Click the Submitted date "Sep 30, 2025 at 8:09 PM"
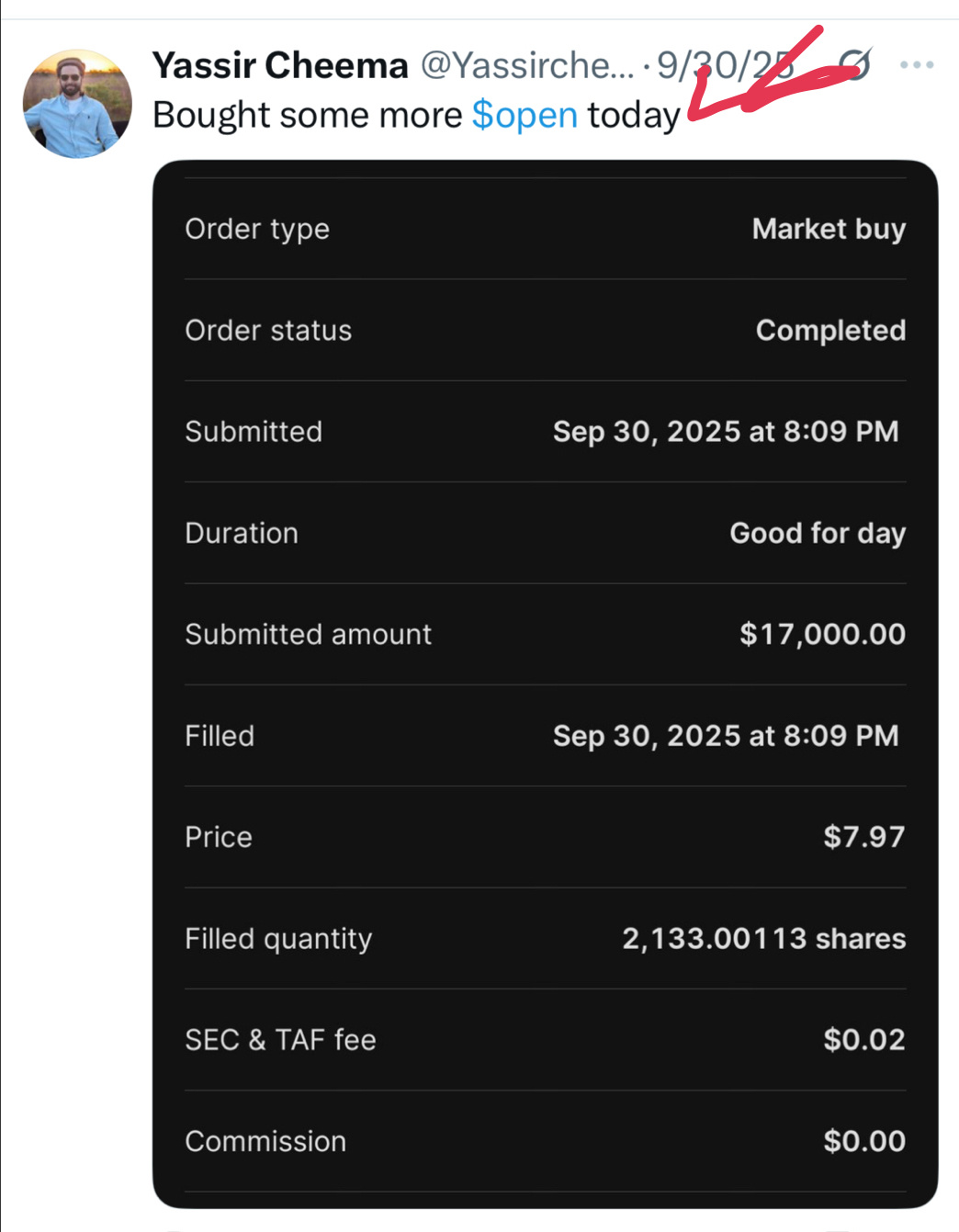This screenshot has height=1232, width=959. (x=726, y=432)
